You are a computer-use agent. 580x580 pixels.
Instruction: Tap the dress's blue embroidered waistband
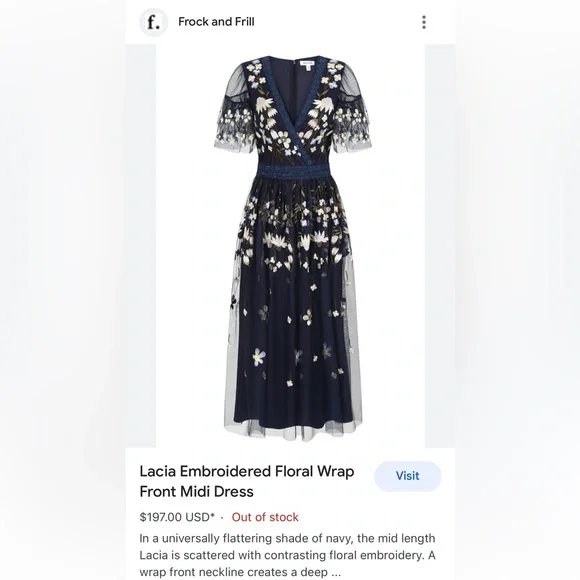pyautogui.click(x=291, y=170)
